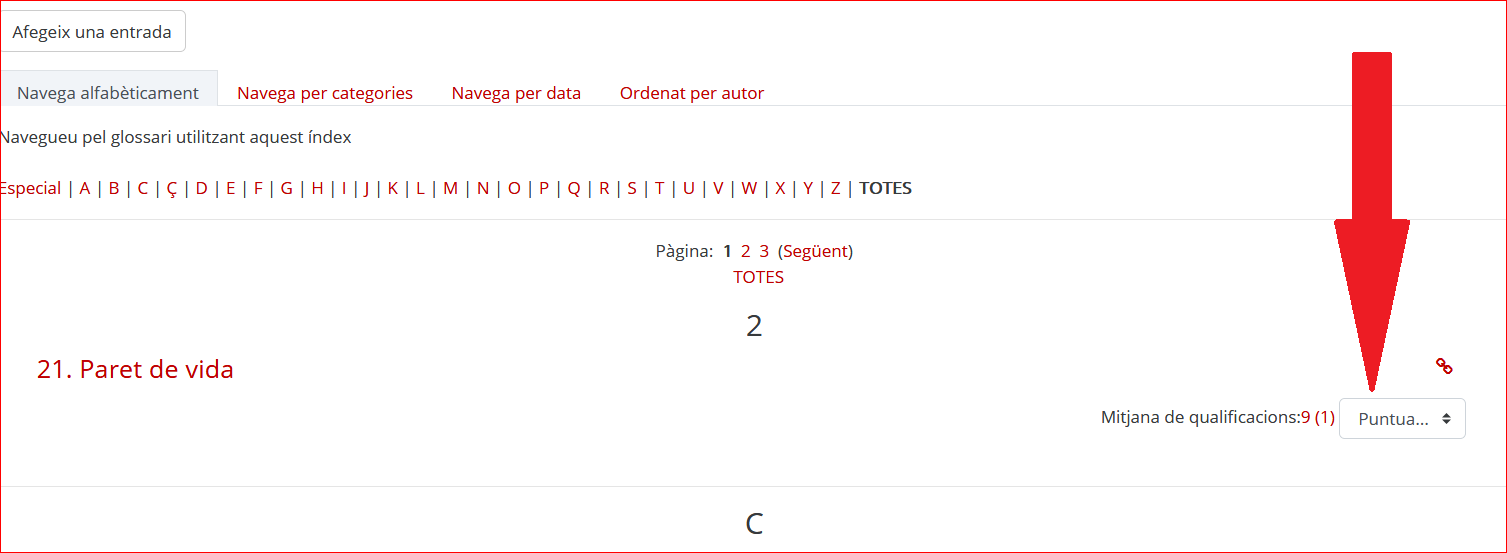Click the Següent next page link
Image resolution: width=1507 pixels, height=553 pixels.
point(815,251)
